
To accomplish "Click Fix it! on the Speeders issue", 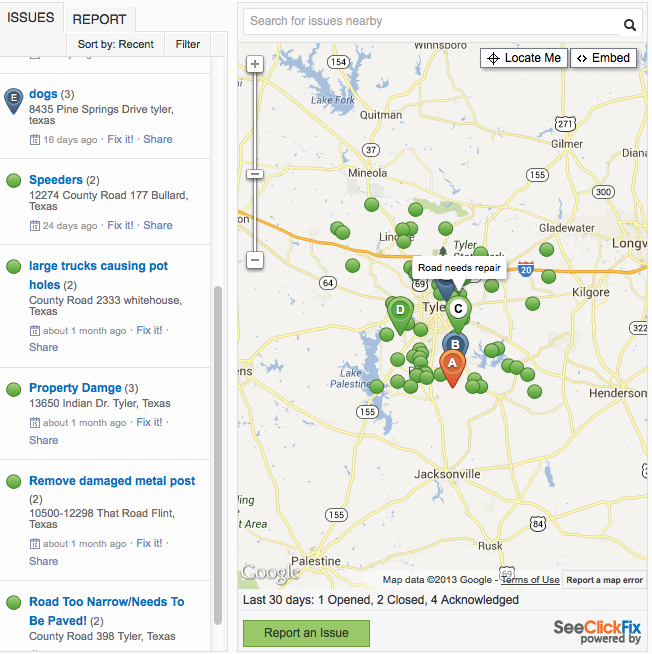I will [x=120, y=225].
